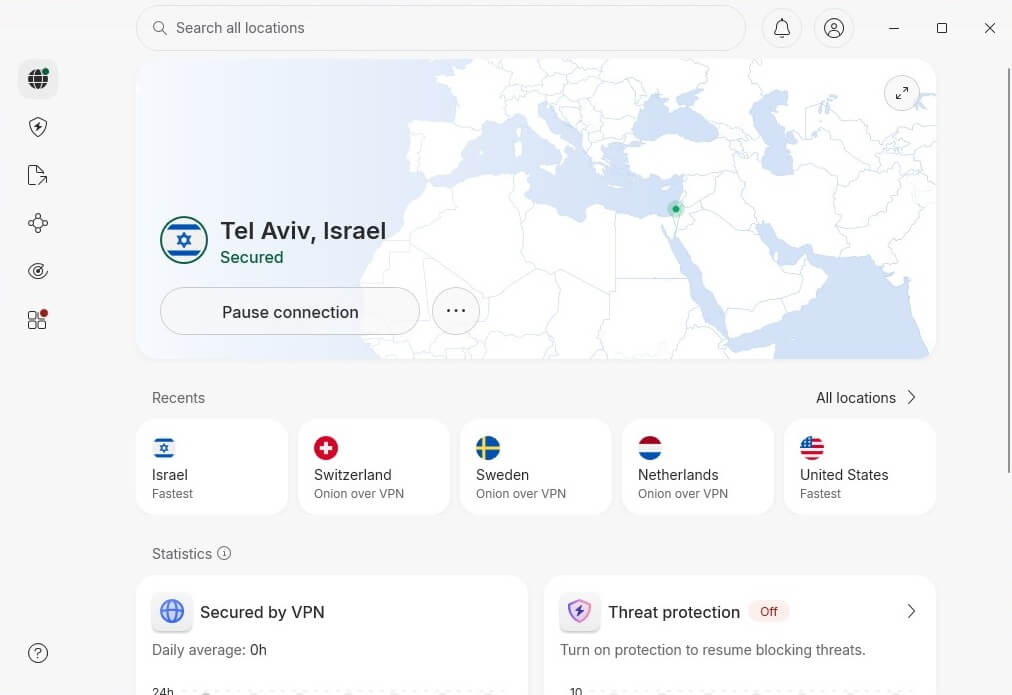Open the three-dots connection options menu

click(456, 311)
